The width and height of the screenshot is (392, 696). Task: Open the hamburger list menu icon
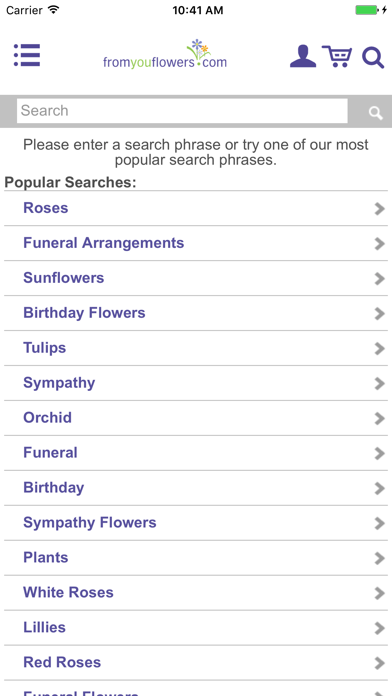[27, 55]
